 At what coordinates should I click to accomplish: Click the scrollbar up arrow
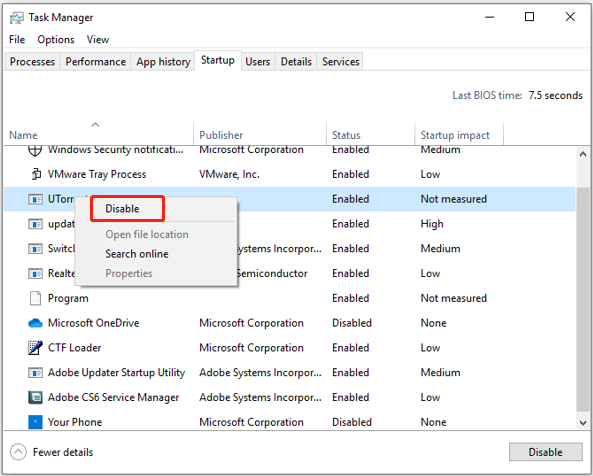pos(583,154)
